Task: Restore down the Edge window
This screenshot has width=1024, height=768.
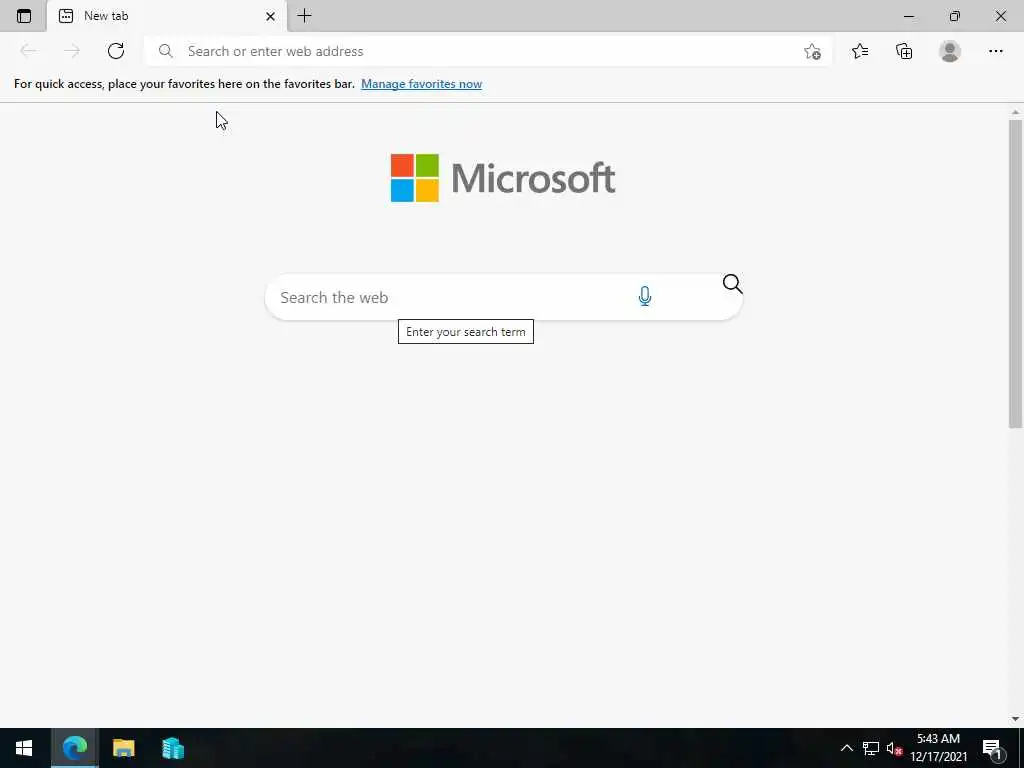Action: [954, 16]
